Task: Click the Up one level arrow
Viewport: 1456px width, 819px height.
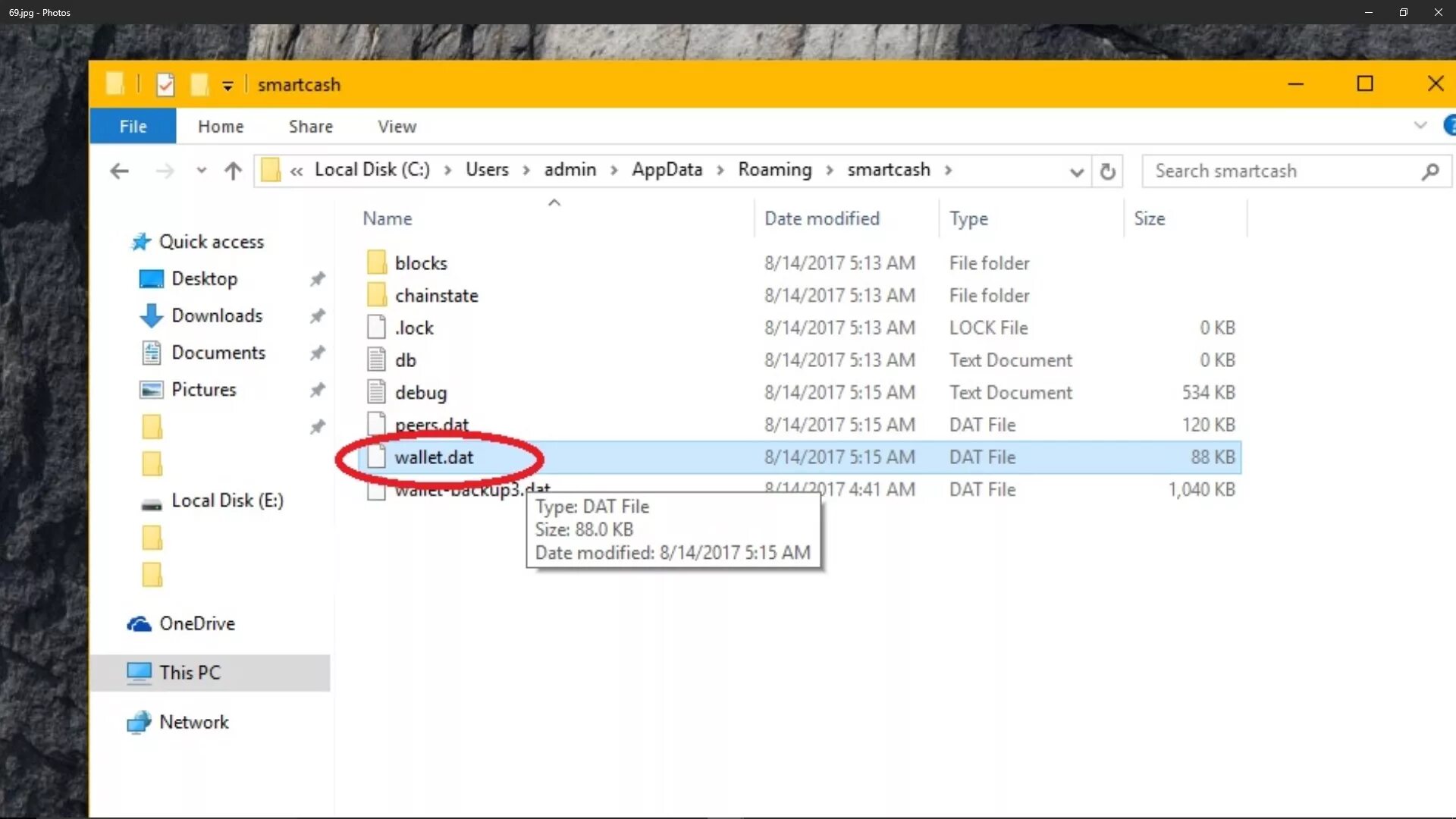Action: (x=233, y=171)
